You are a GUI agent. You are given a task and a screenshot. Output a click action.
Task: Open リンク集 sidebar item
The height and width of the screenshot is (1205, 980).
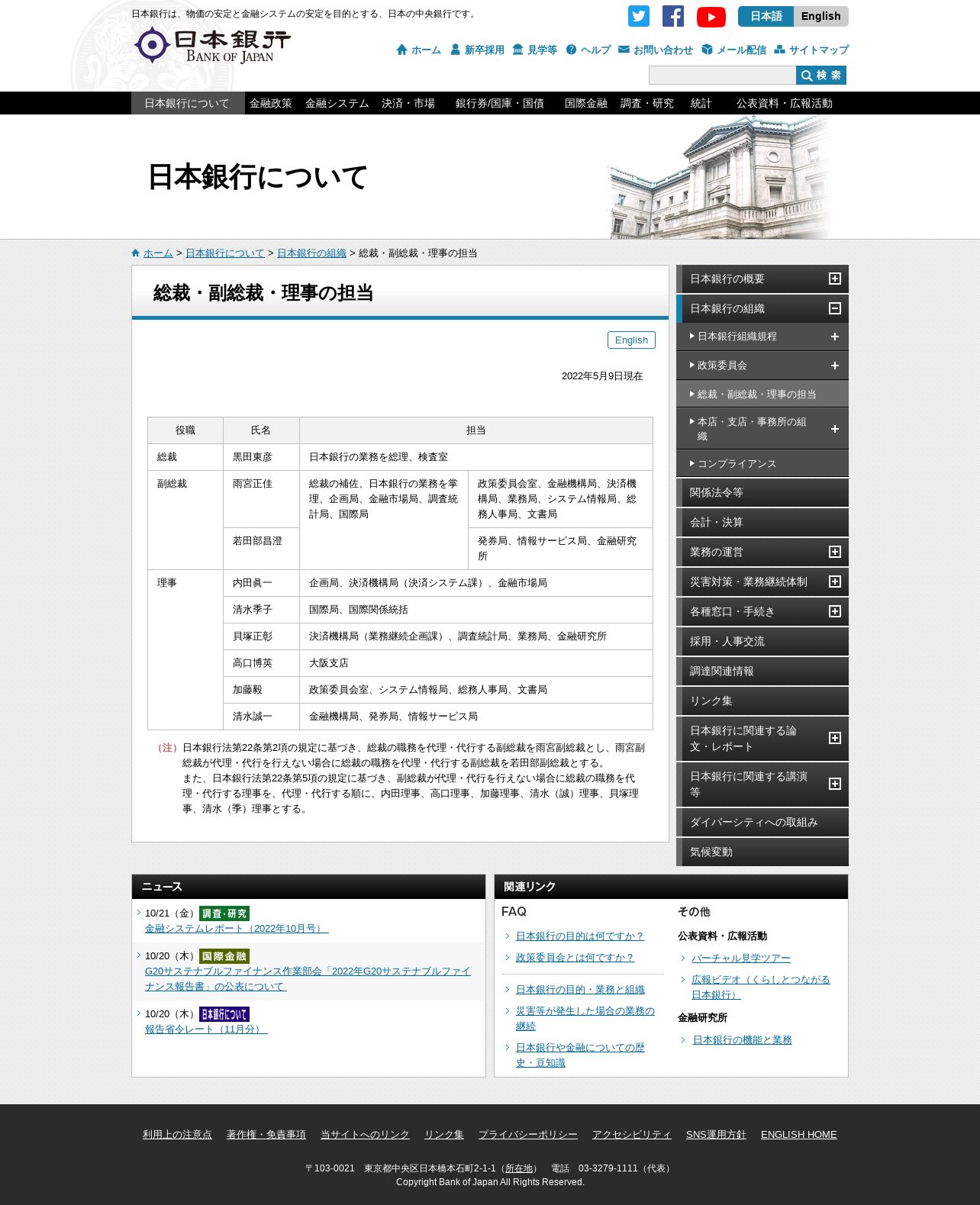point(762,701)
